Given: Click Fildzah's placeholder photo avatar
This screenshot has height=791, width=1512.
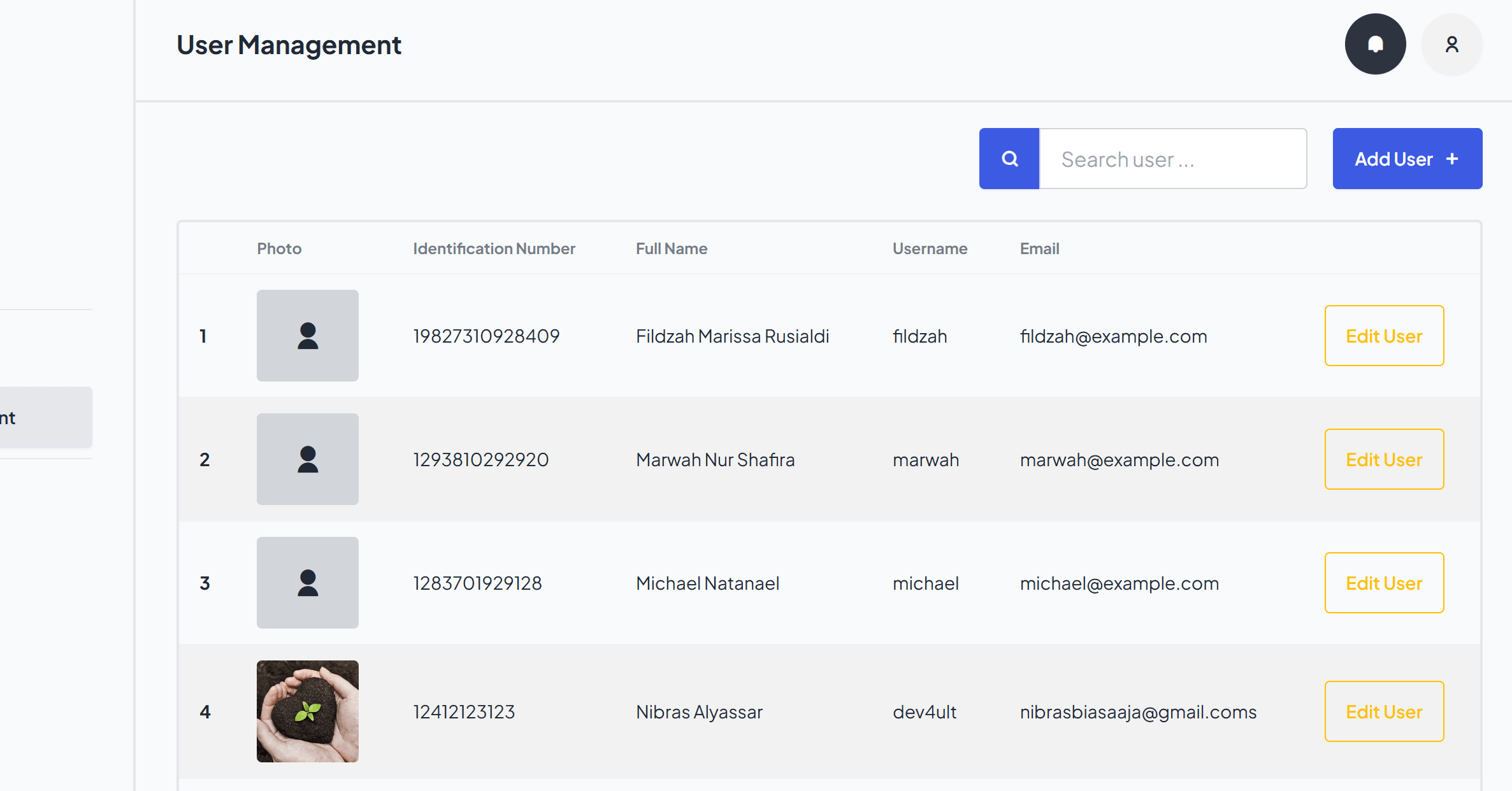Looking at the screenshot, I should click(x=308, y=336).
